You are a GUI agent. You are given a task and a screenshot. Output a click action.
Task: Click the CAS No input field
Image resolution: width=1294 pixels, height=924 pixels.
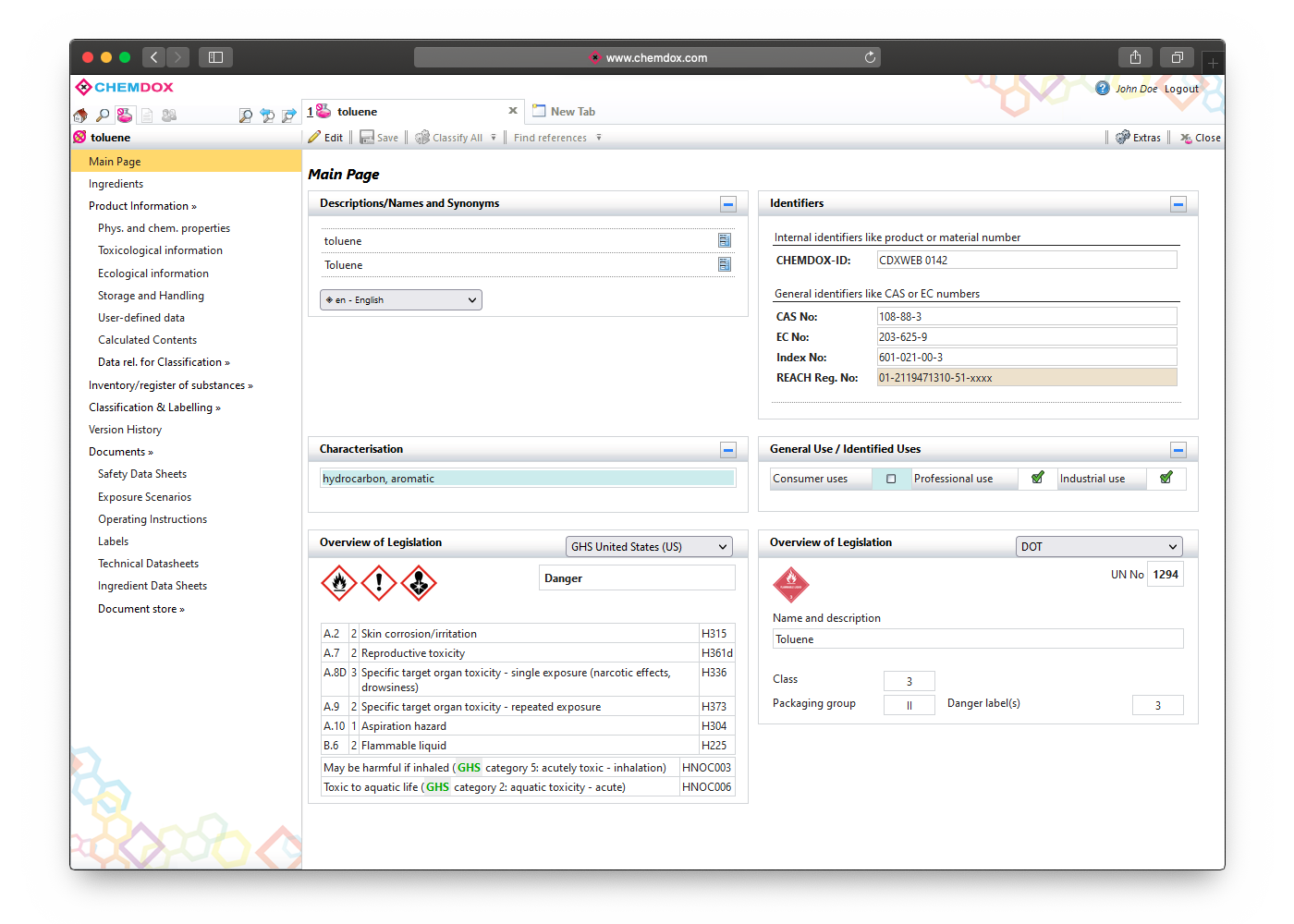[x=1027, y=316]
